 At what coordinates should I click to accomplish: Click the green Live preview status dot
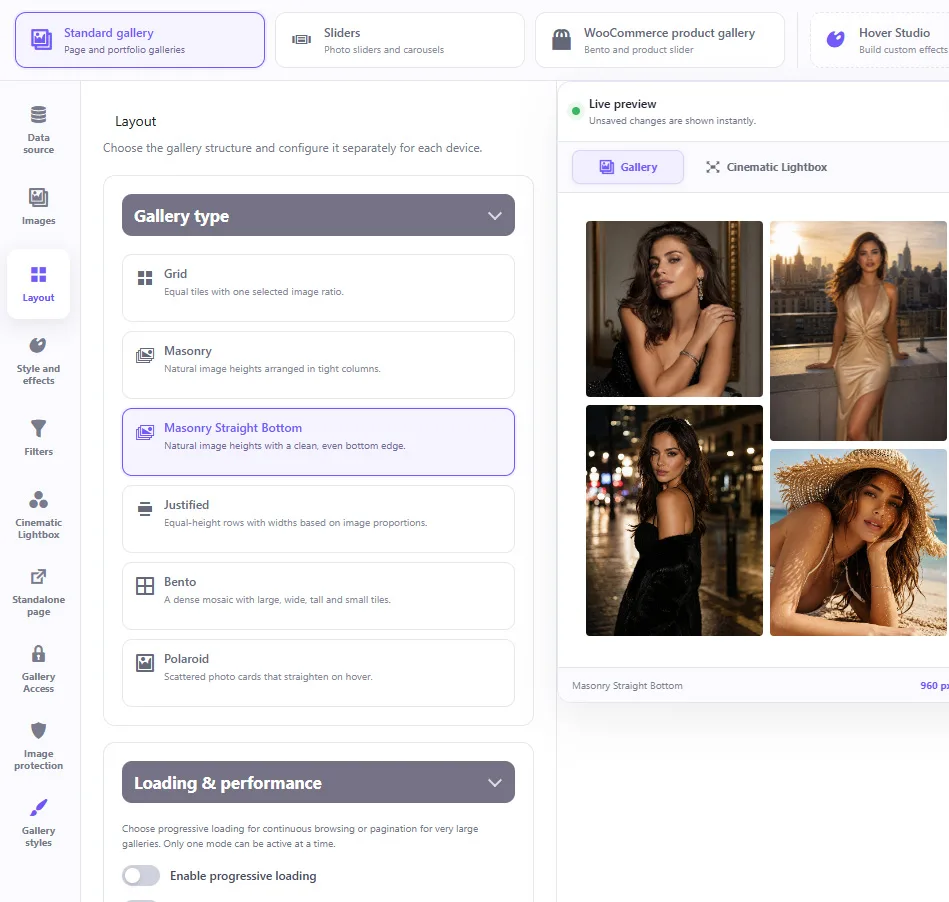coord(576,111)
